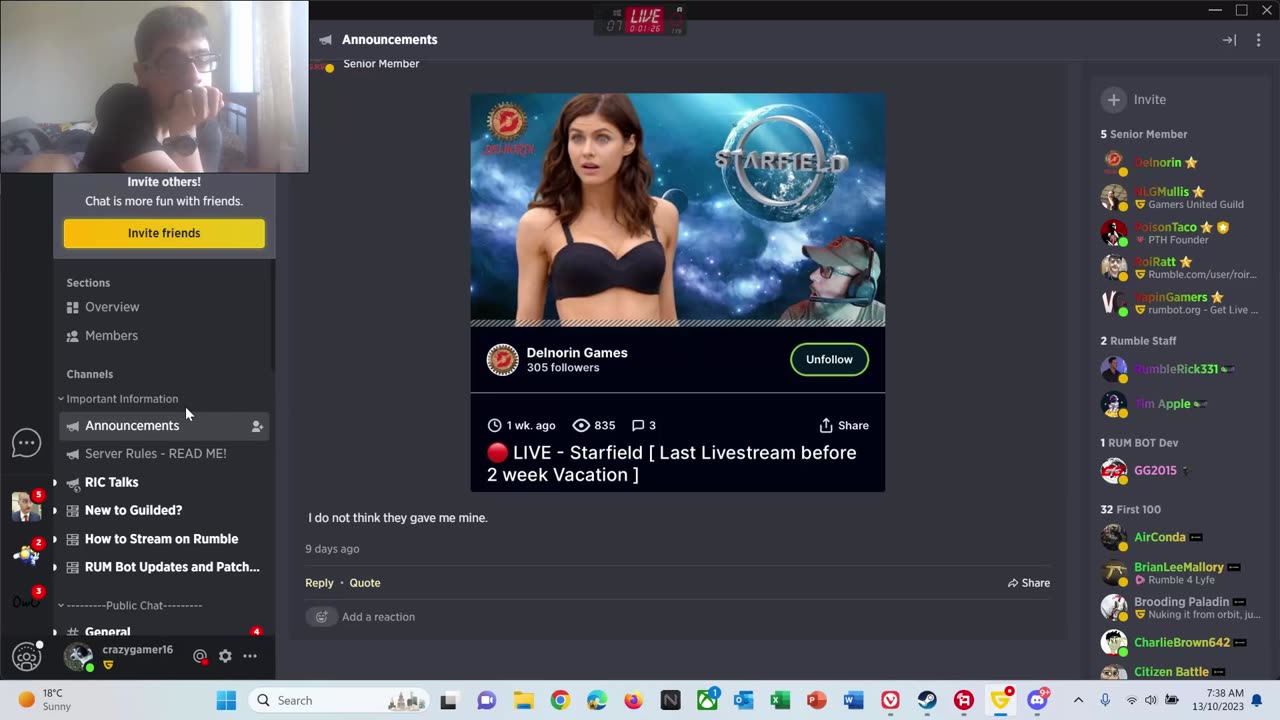The image size is (1280, 720).
Task: Open server avatar with 5 notifications
Action: [26, 506]
